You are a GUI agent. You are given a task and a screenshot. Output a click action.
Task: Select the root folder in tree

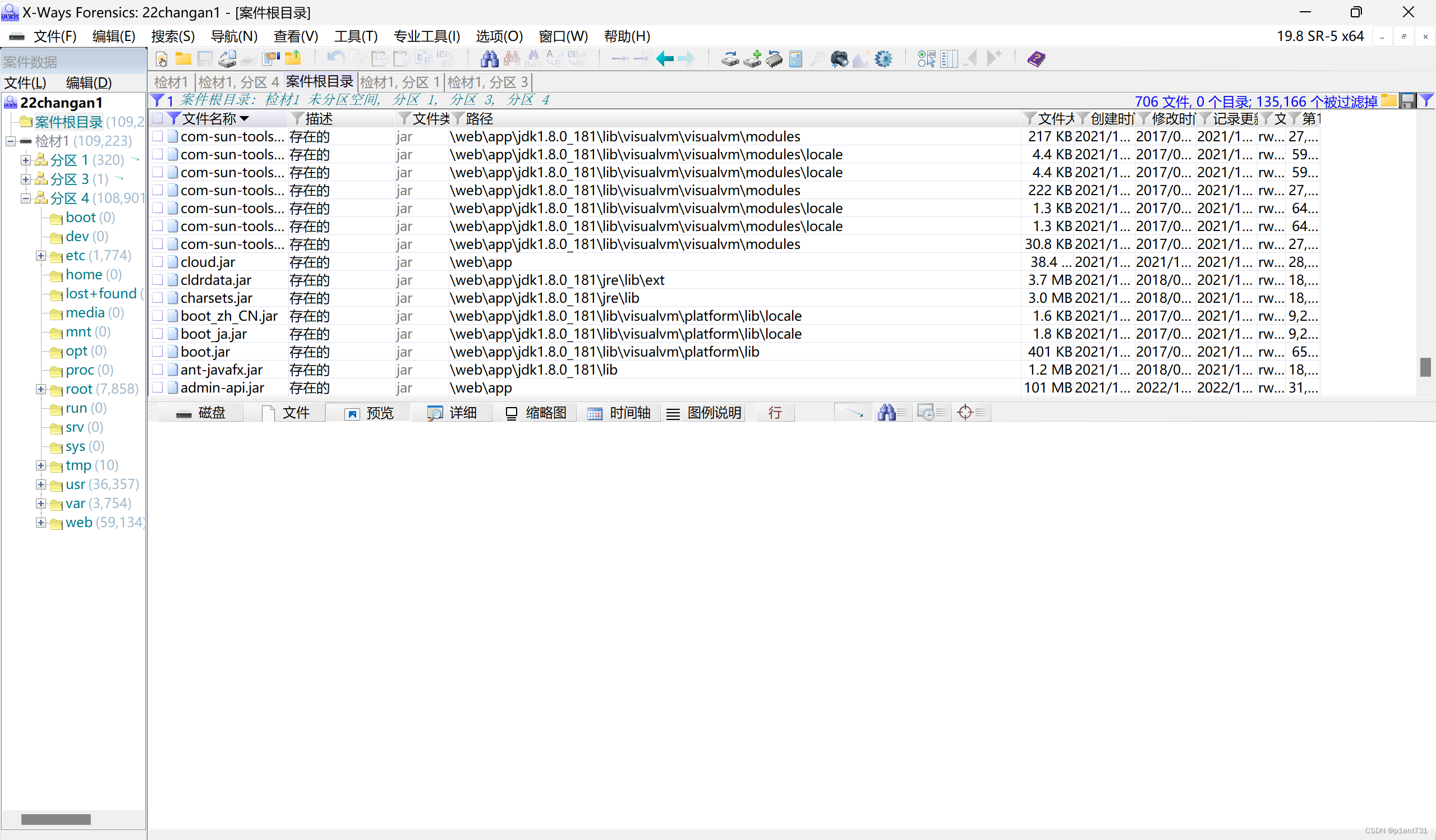click(x=79, y=389)
